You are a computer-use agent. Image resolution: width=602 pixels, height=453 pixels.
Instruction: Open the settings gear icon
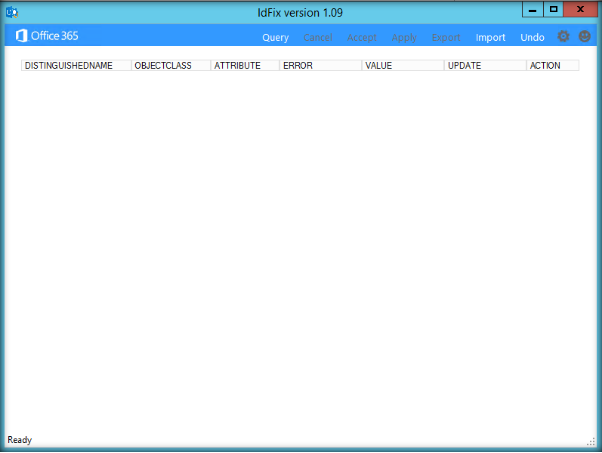tap(563, 36)
